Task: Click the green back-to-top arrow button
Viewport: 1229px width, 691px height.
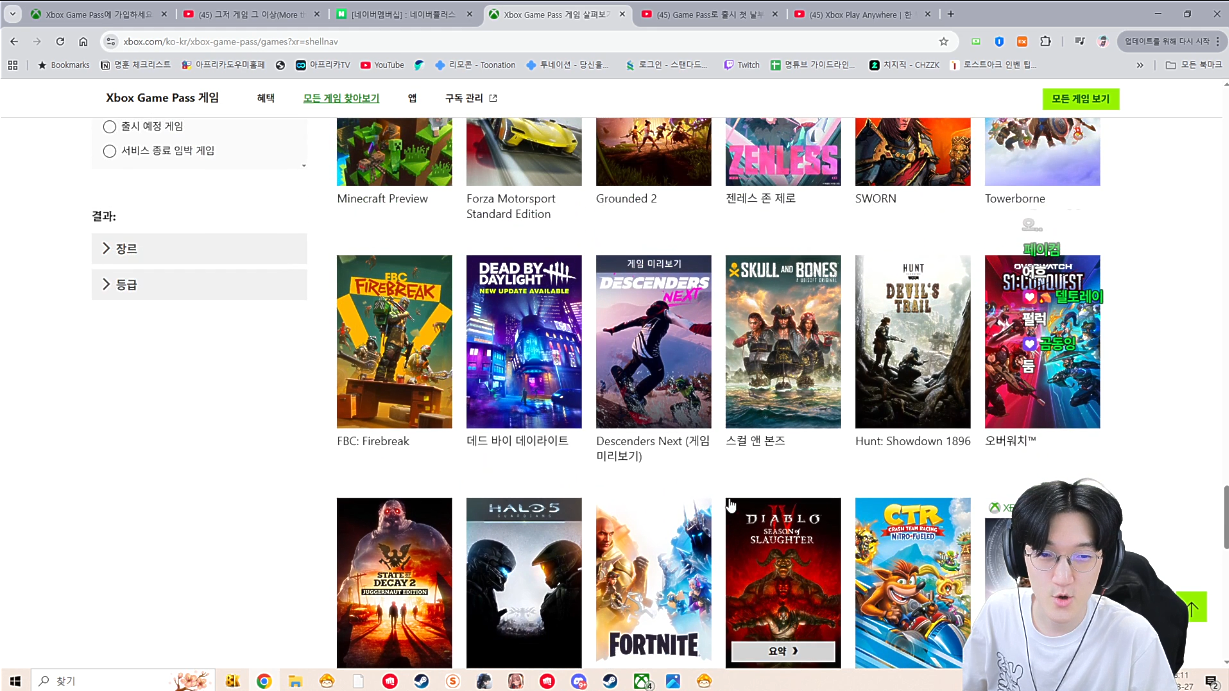Action: (1192, 607)
